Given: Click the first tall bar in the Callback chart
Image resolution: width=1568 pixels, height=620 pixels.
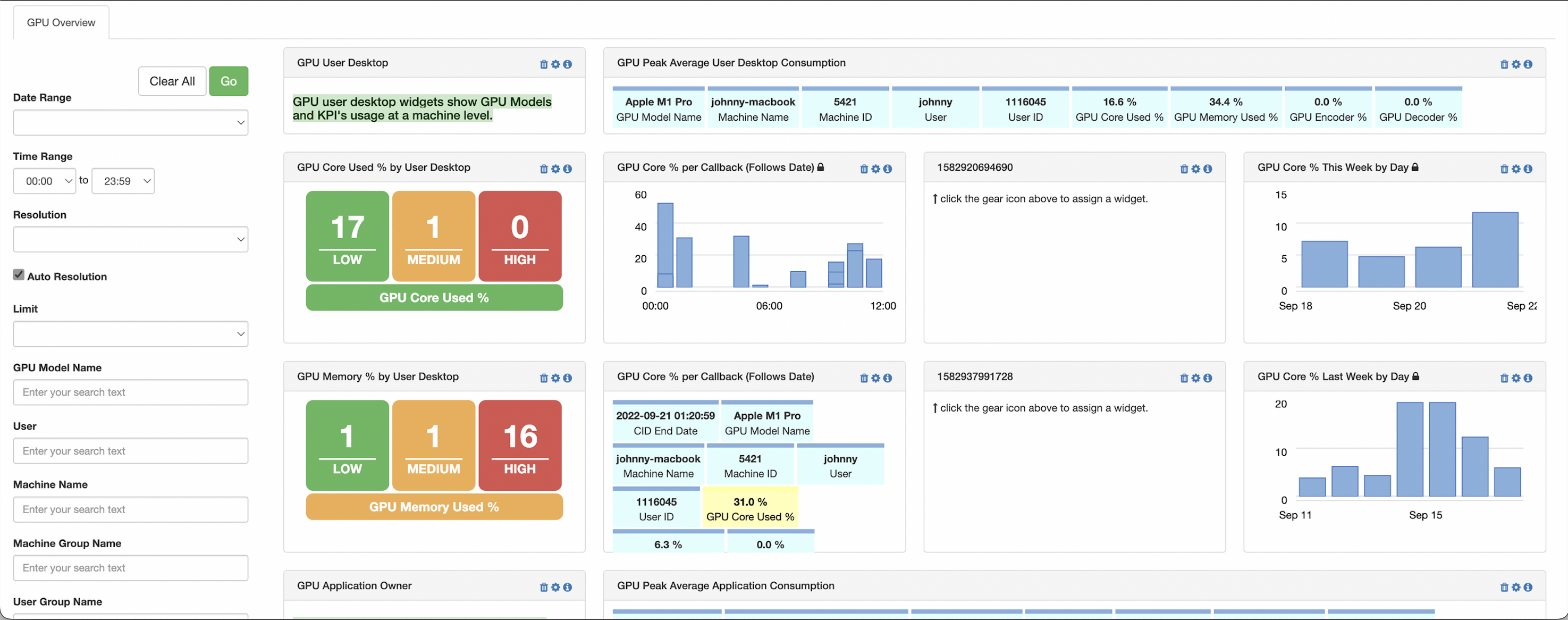Looking at the screenshot, I should (x=665, y=245).
